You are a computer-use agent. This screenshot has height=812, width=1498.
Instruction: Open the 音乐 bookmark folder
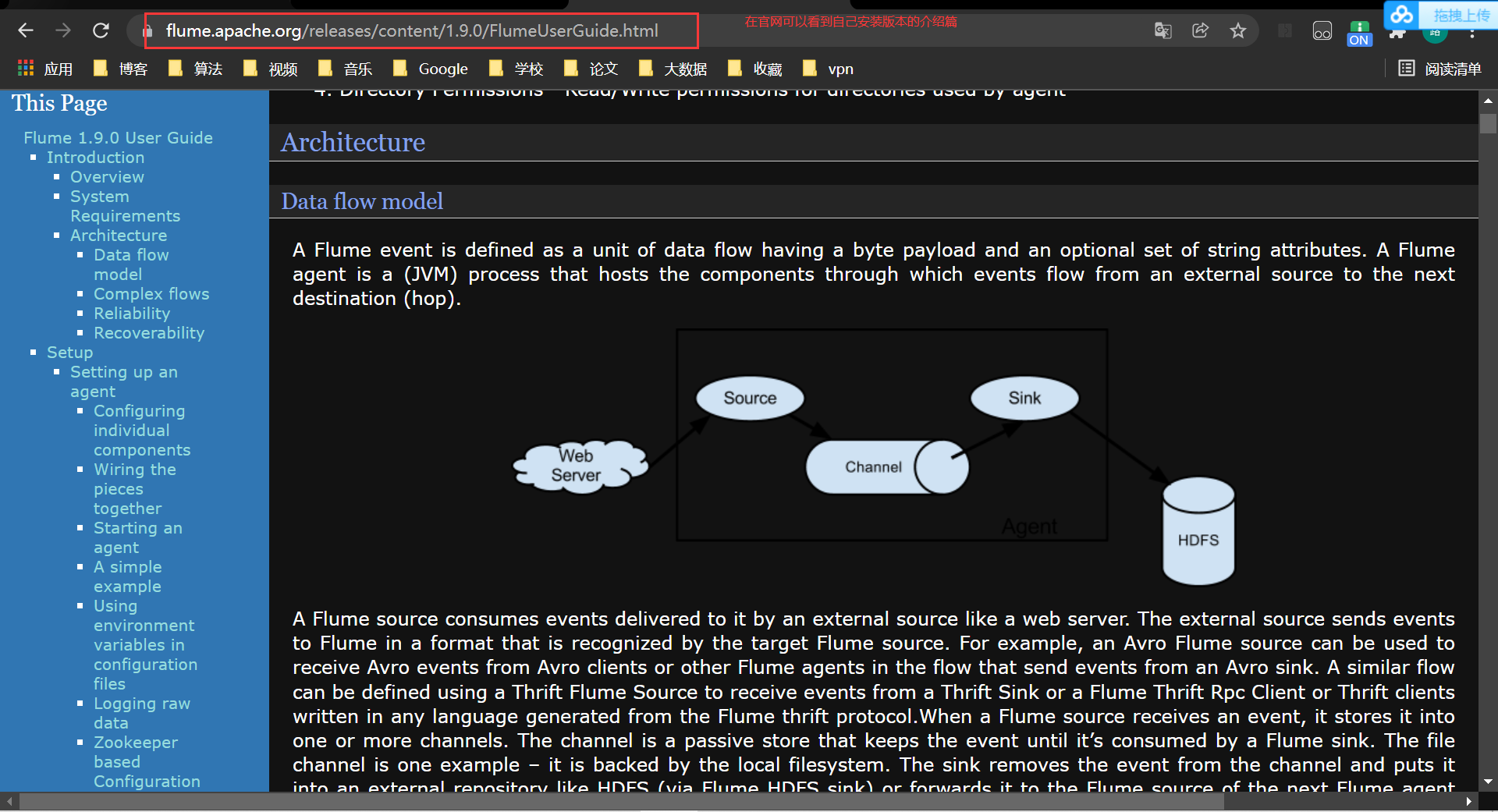click(x=345, y=69)
